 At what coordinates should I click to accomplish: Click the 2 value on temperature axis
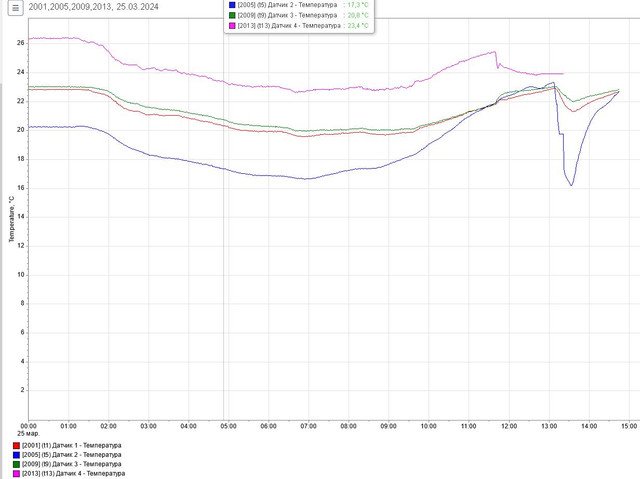[x=22, y=390]
